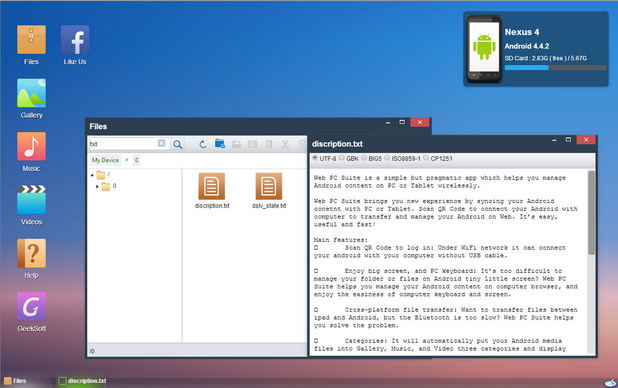Select the CP1251 encoding radio button

click(x=426, y=158)
